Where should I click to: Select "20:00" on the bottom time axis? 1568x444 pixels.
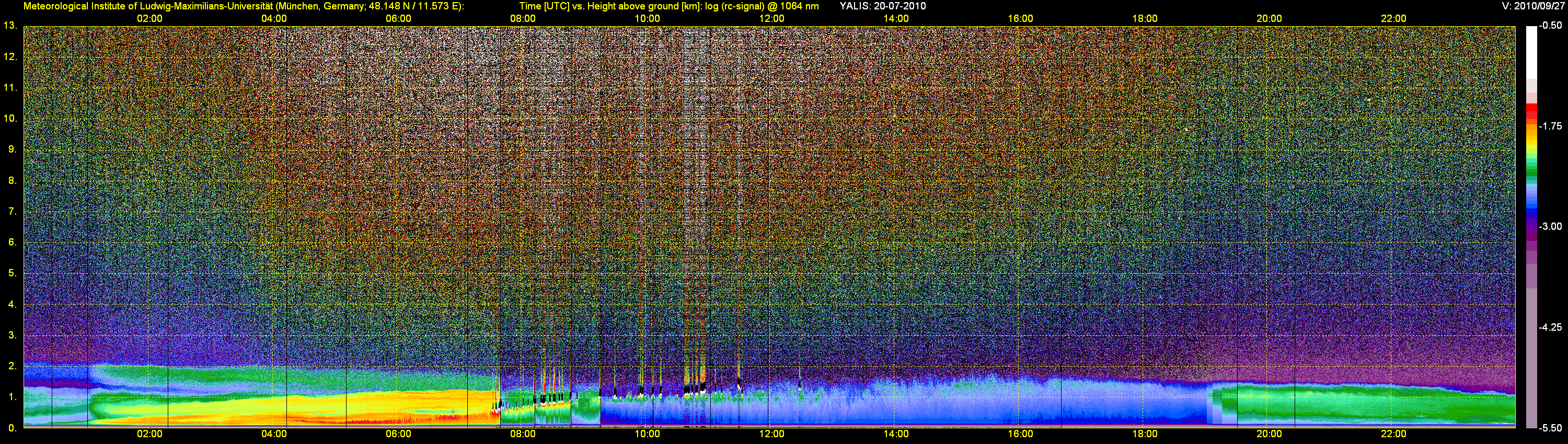[1269, 434]
